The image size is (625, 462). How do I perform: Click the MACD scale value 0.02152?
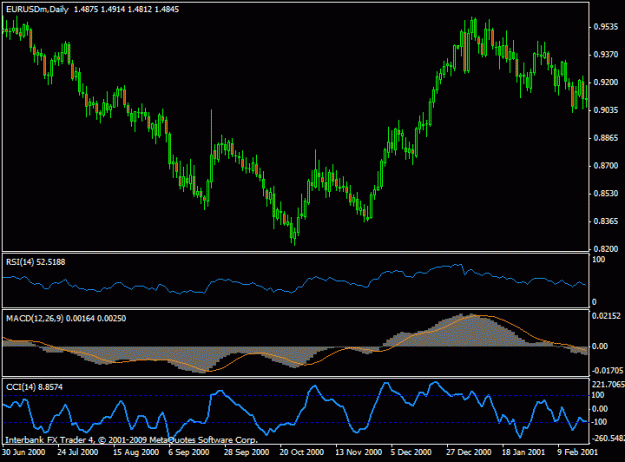pyautogui.click(x=606, y=316)
